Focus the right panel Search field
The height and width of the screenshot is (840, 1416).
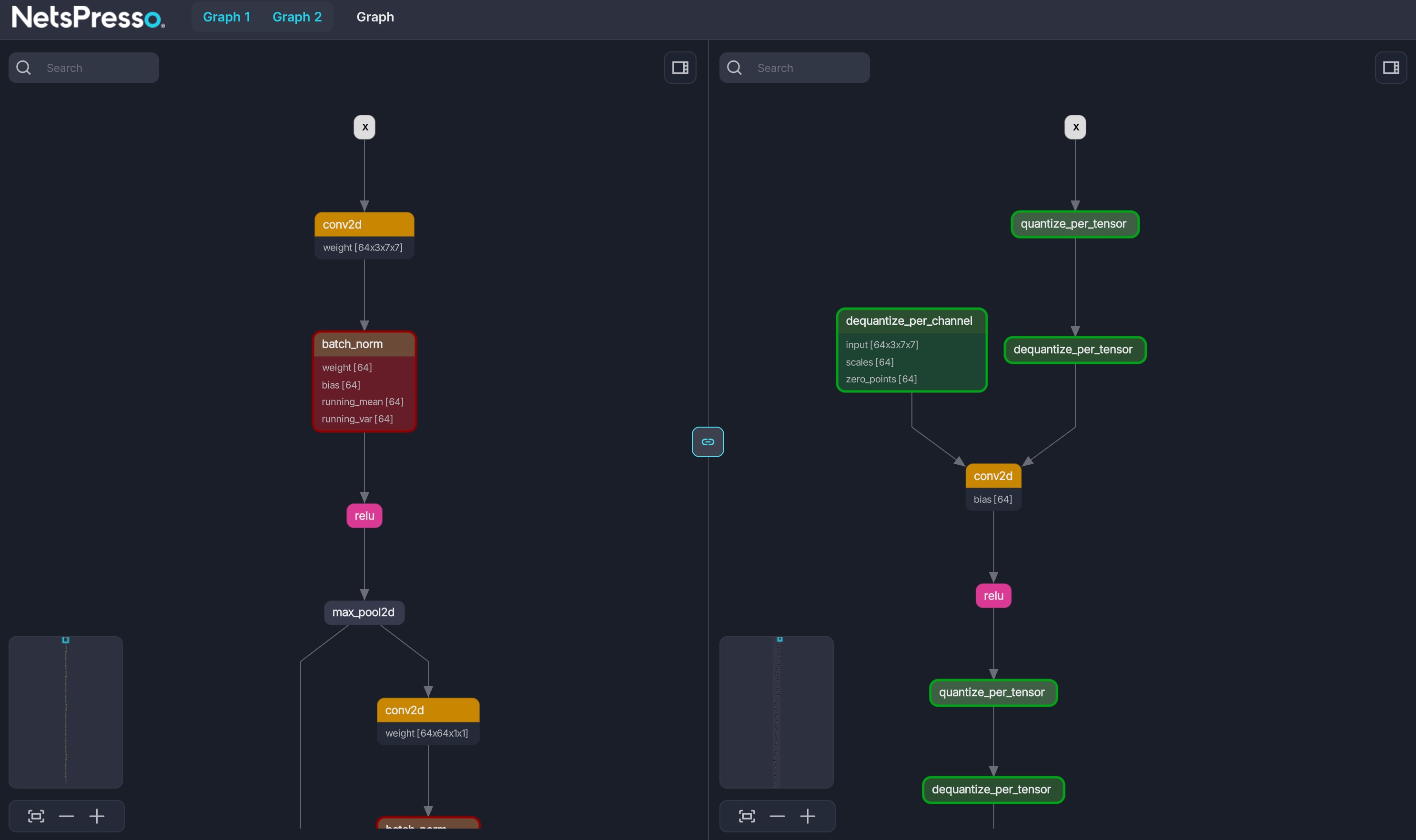794,68
